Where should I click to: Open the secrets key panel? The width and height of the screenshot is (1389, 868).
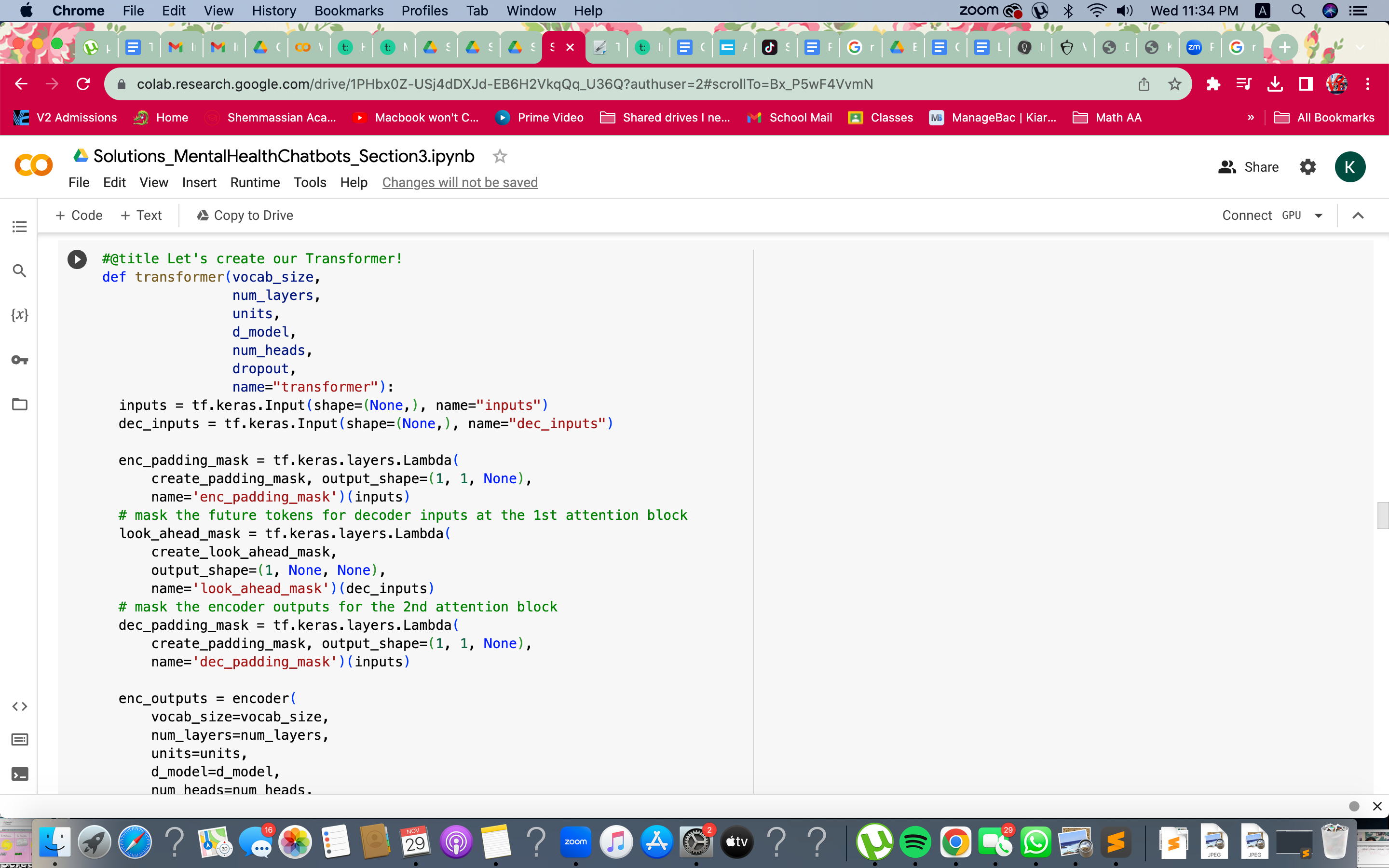click(19, 360)
